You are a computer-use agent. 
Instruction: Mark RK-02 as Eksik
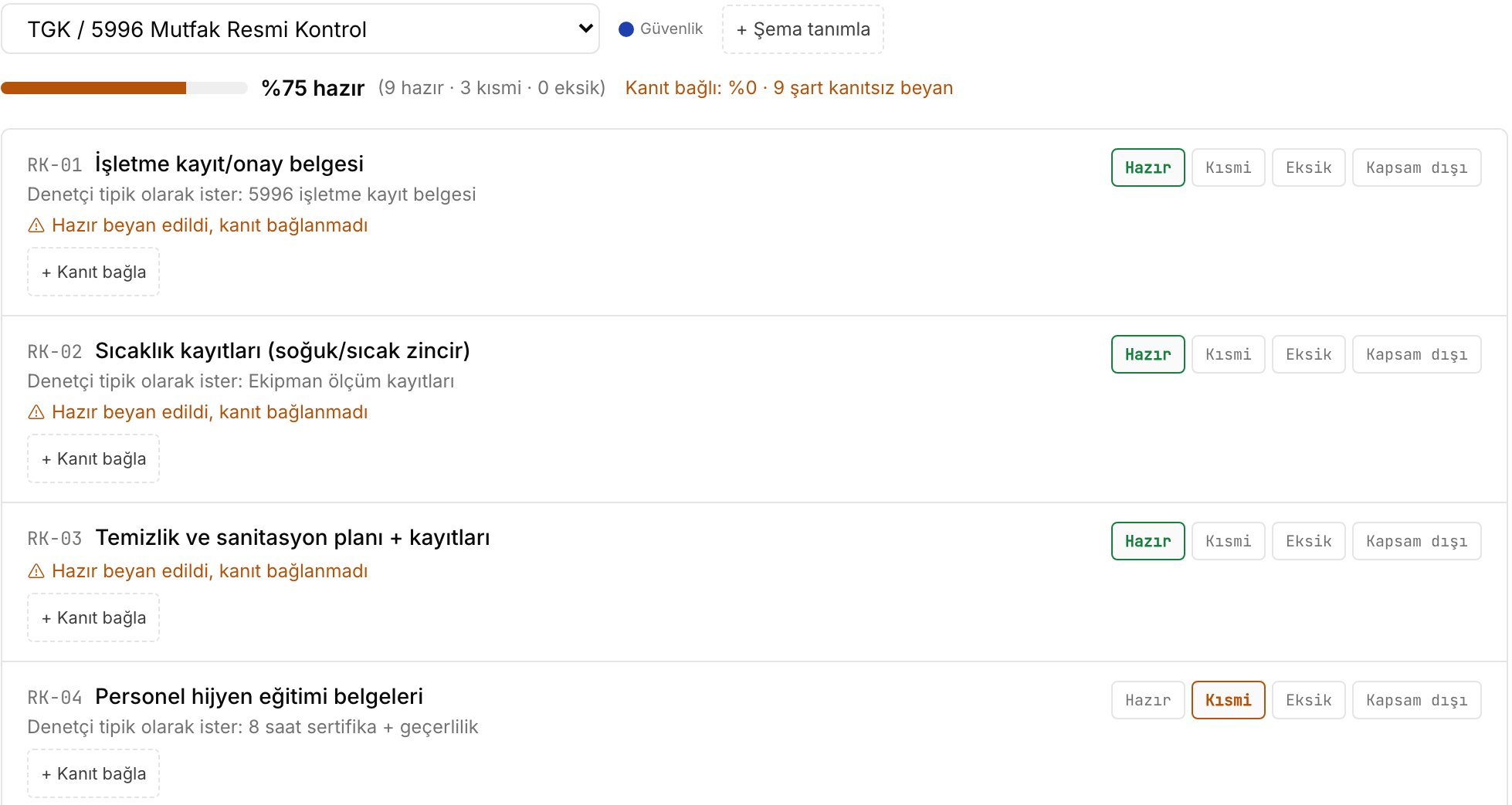click(x=1308, y=354)
